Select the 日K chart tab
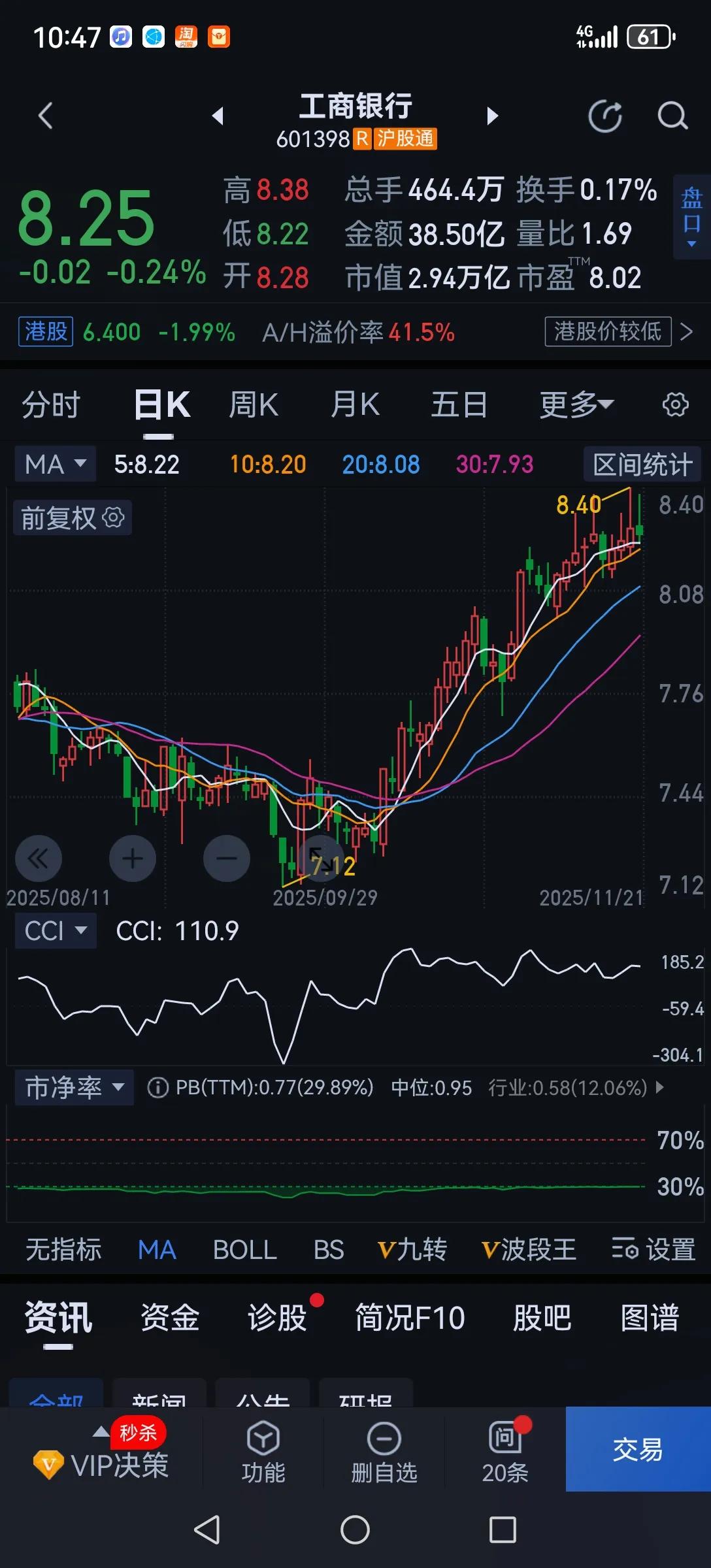Image resolution: width=711 pixels, height=1568 pixels. [x=162, y=404]
